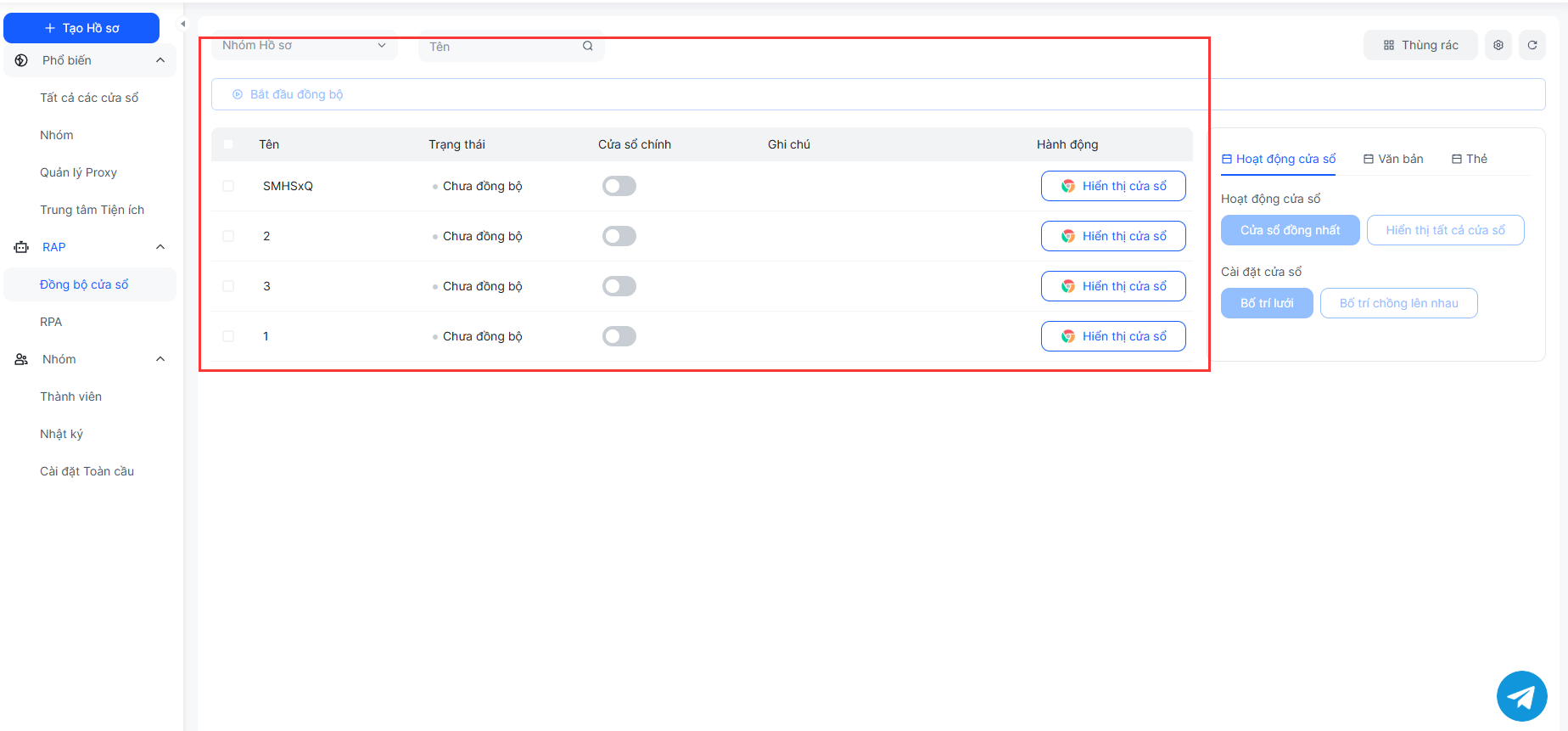1568x731 pixels.
Task: Check the checkbox for profile 2
Action: pyautogui.click(x=228, y=236)
